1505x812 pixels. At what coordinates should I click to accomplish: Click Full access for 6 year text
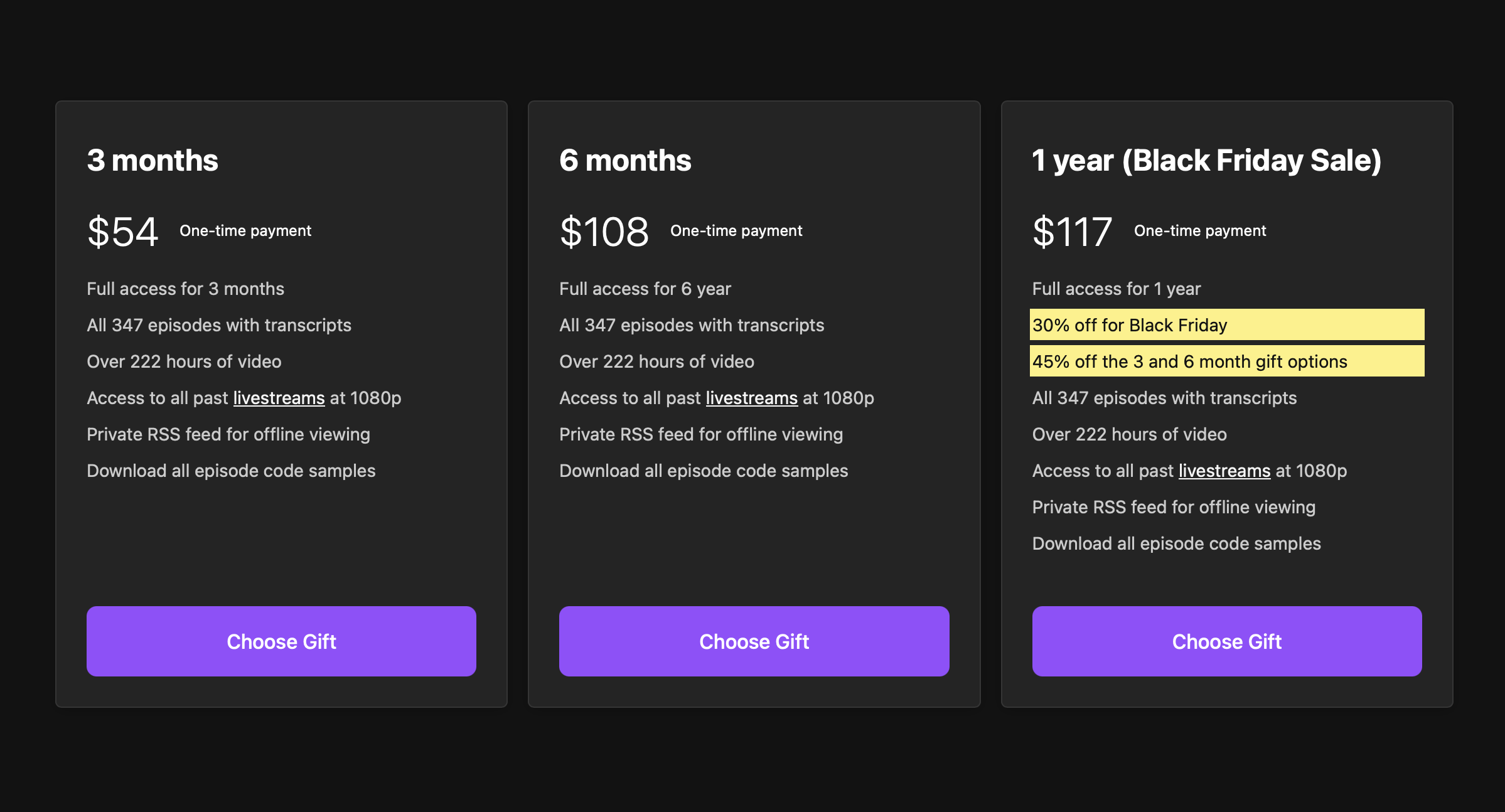click(x=645, y=289)
